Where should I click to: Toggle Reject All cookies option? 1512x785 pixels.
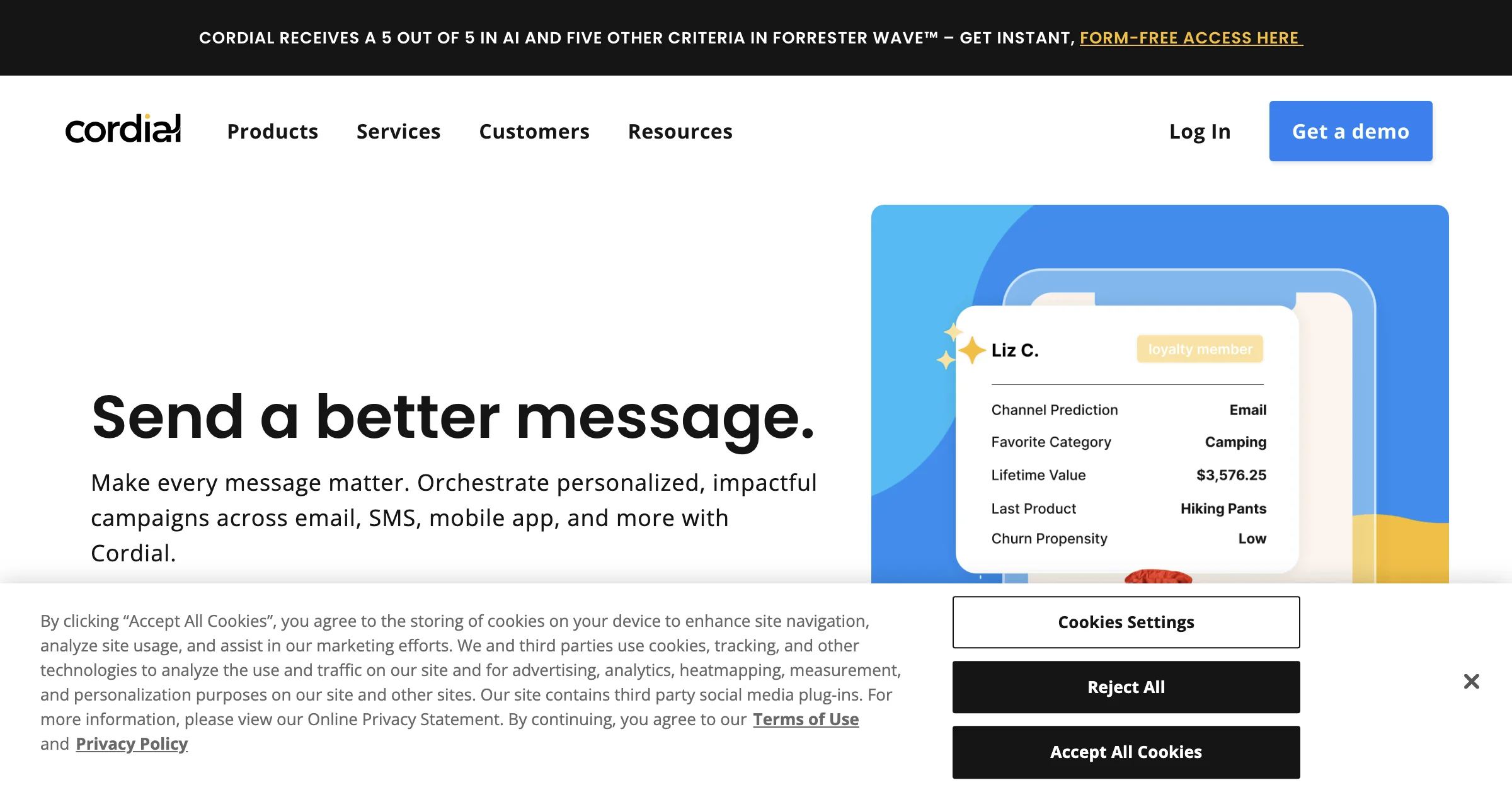(1126, 686)
